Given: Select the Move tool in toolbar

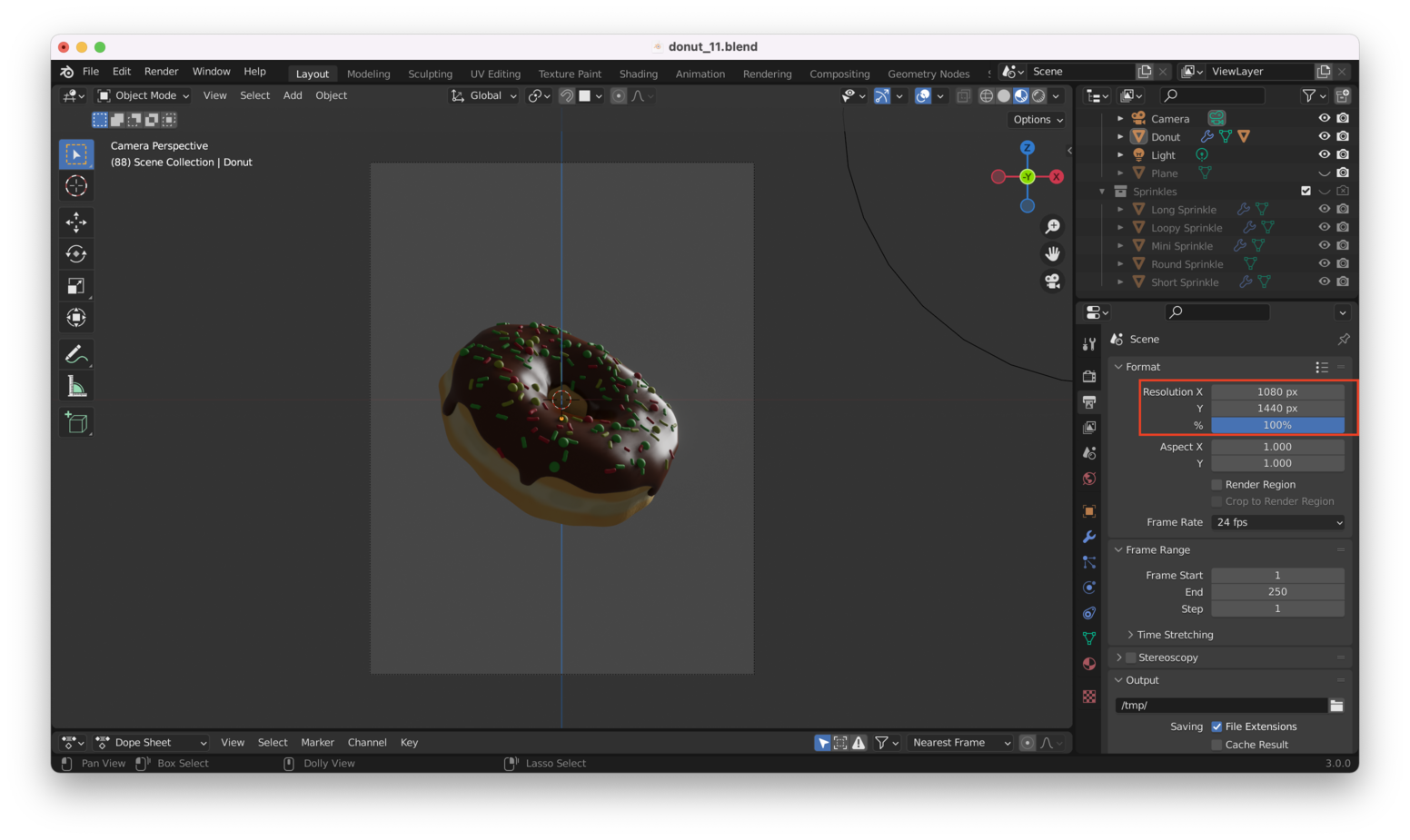Looking at the screenshot, I should [76, 222].
